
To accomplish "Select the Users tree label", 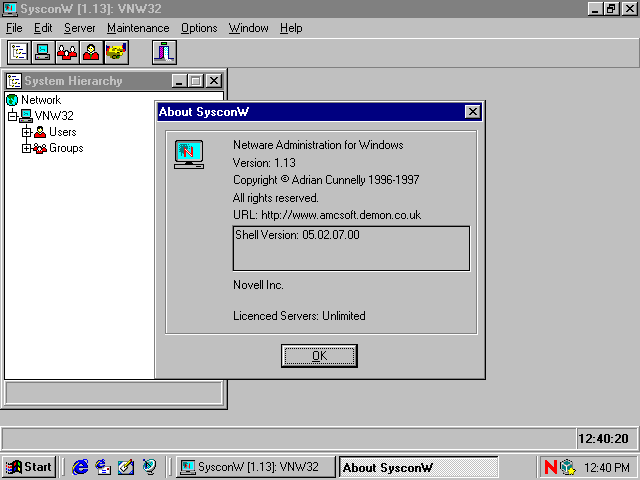I will [x=62, y=132].
